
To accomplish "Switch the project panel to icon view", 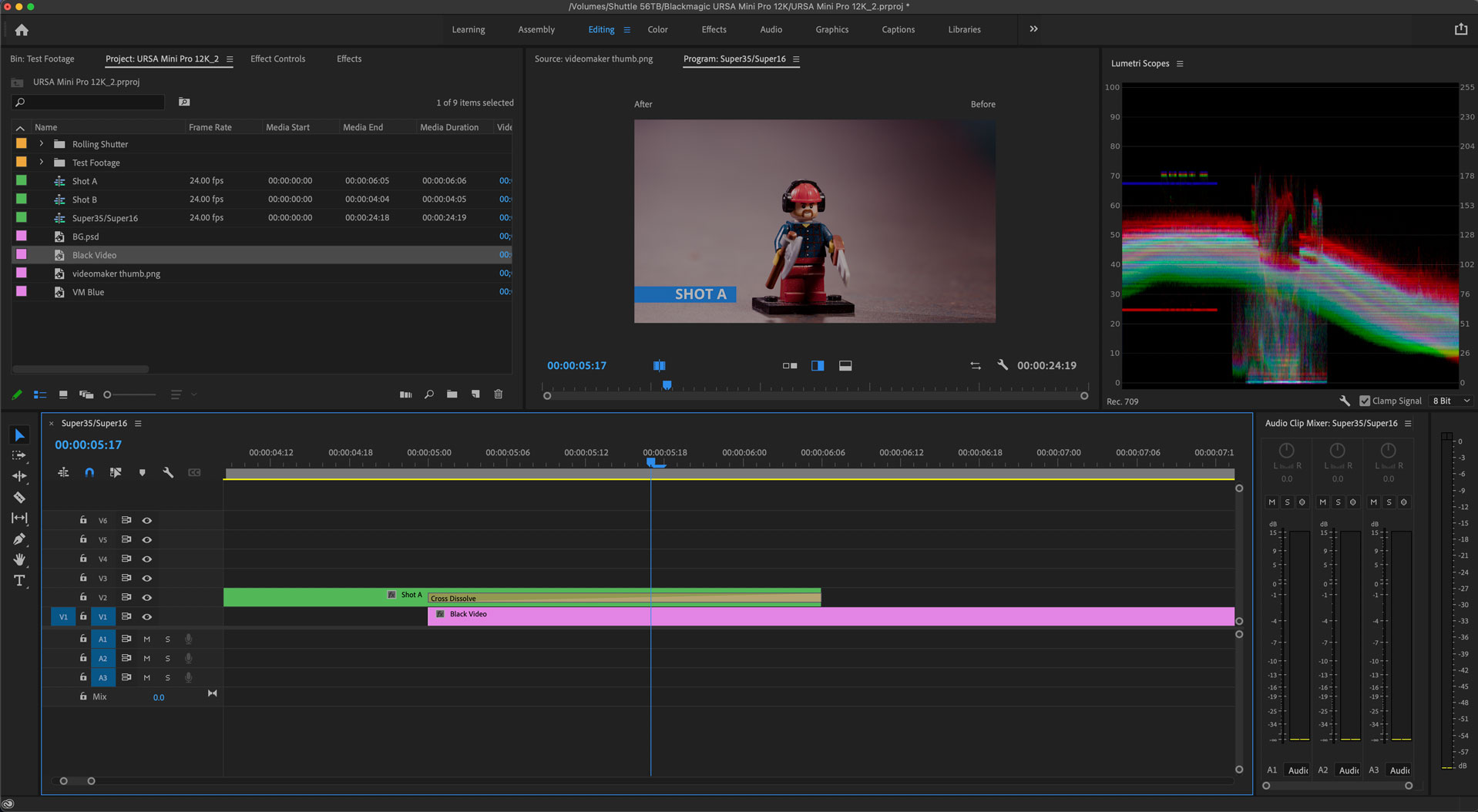I will [x=62, y=394].
